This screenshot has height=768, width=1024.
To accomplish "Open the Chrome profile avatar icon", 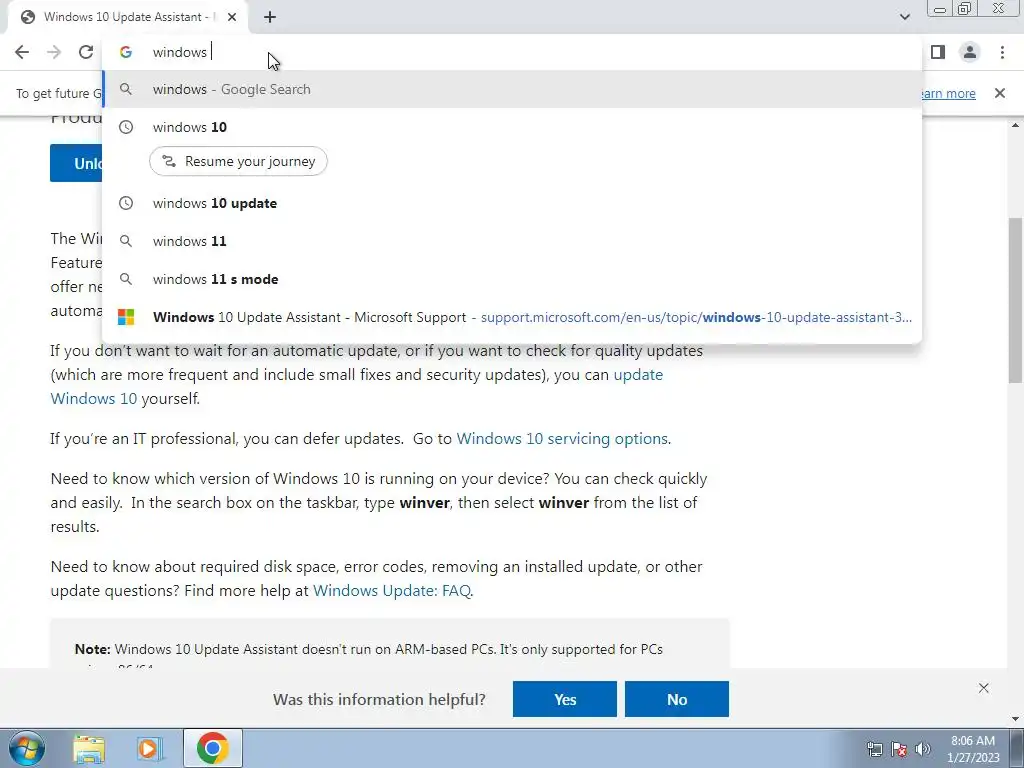I will tap(970, 52).
